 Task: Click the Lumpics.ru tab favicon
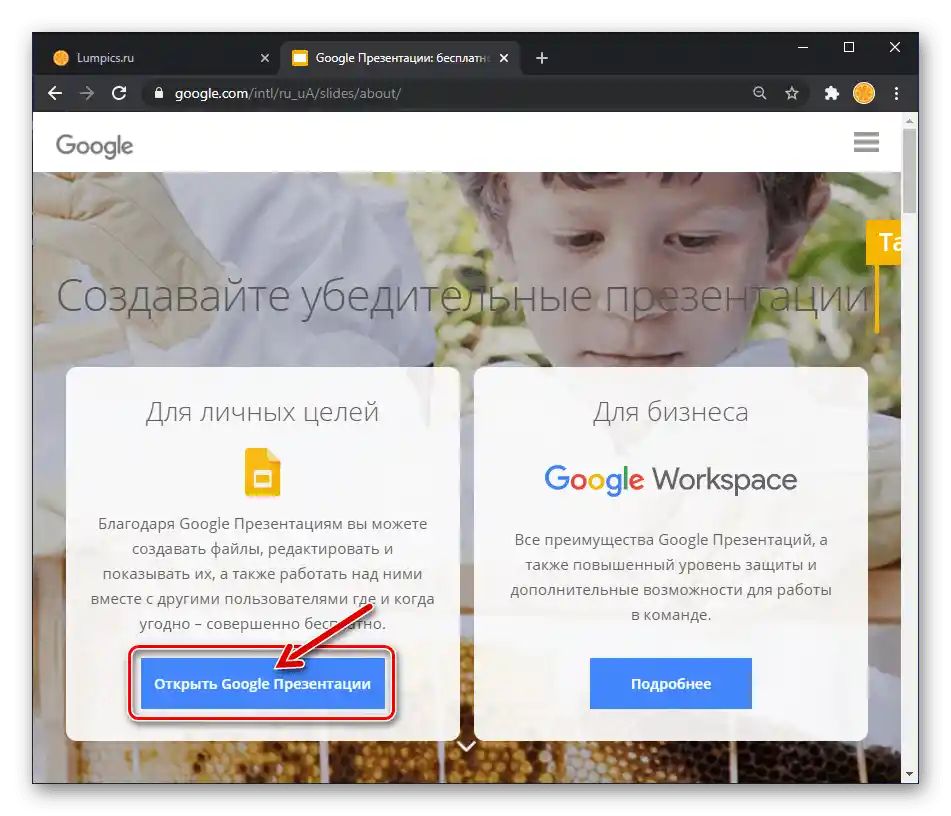tap(61, 58)
